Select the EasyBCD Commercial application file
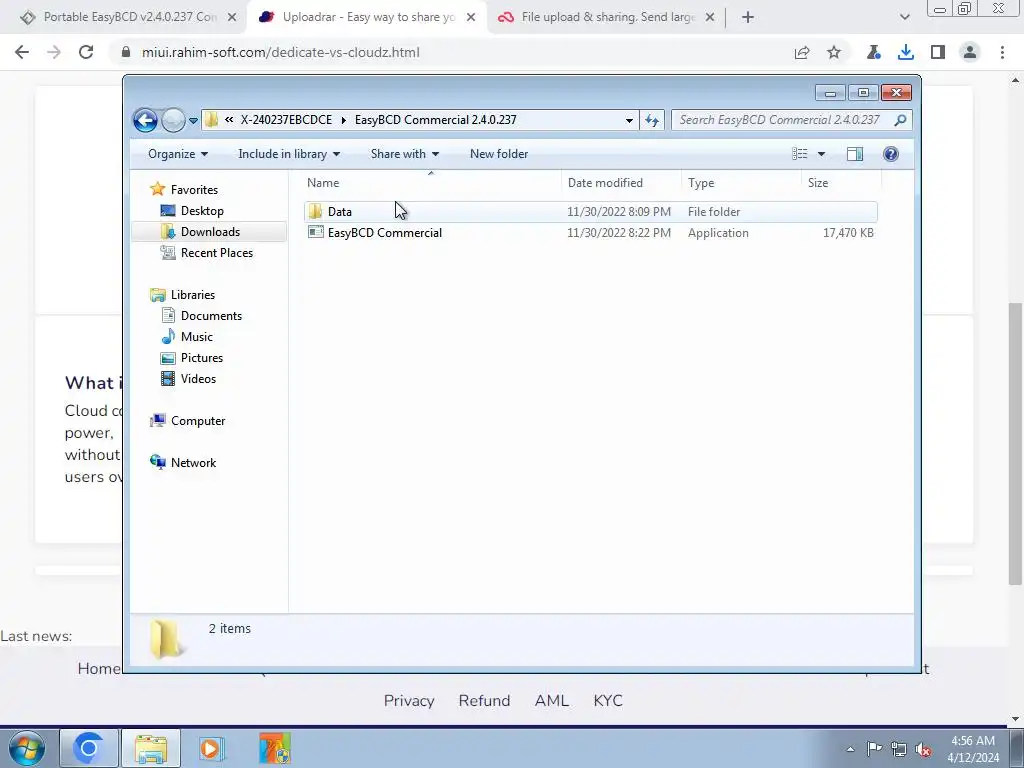 coord(590,233)
